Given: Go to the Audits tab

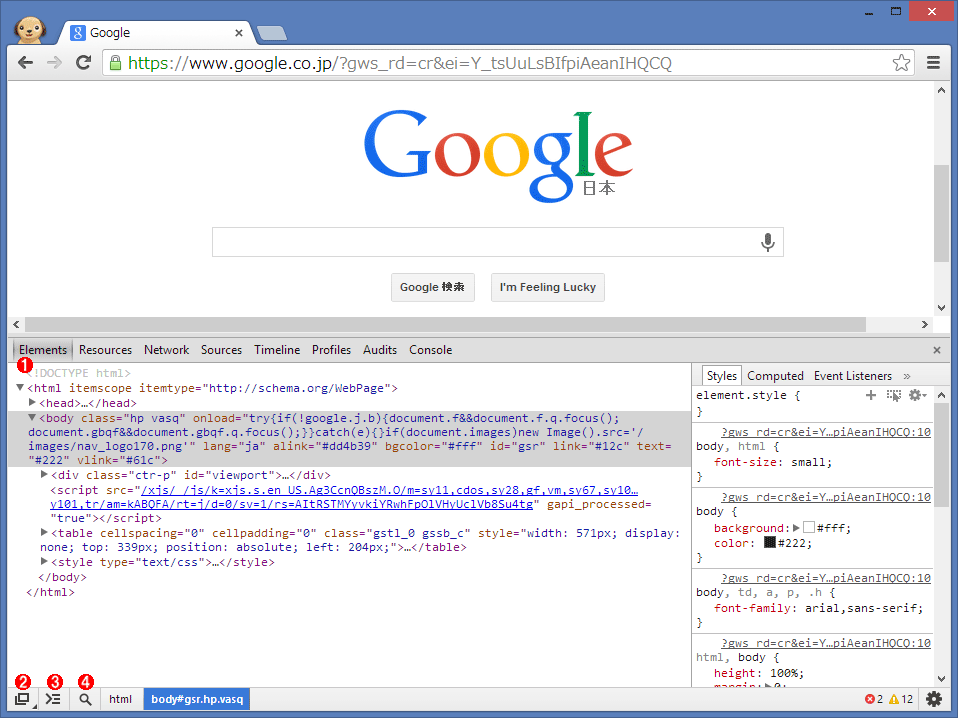Looking at the screenshot, I should click(x=379, y=350).
